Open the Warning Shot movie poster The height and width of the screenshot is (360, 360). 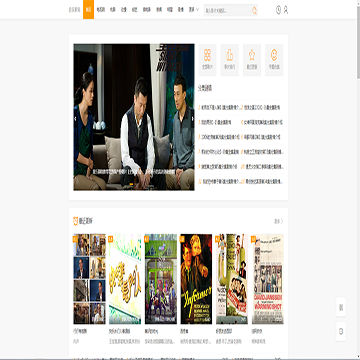(x=267, y=279)
